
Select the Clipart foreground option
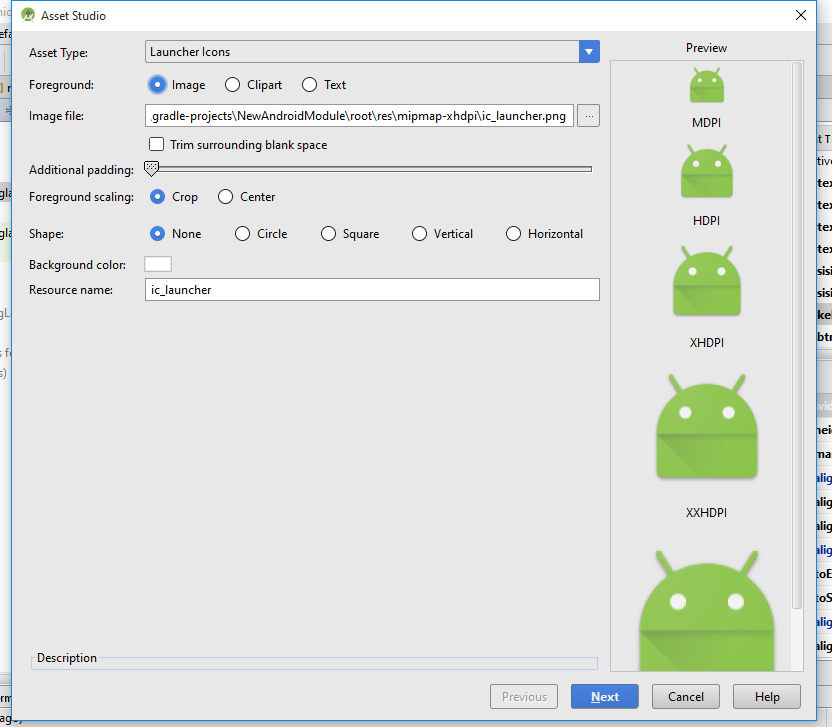[231, 85]
